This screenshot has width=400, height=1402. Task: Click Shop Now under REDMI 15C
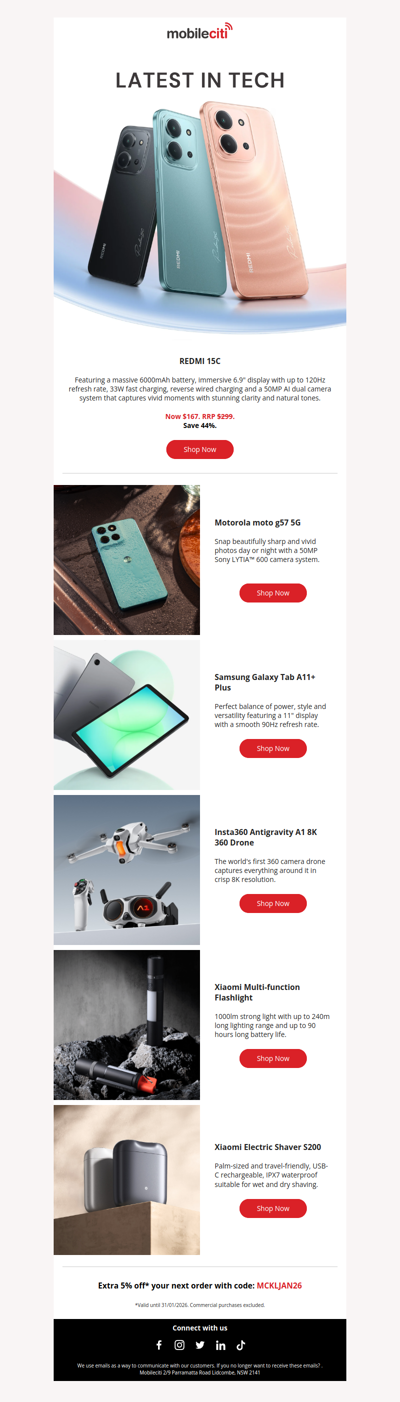click(x=200, y=449)
